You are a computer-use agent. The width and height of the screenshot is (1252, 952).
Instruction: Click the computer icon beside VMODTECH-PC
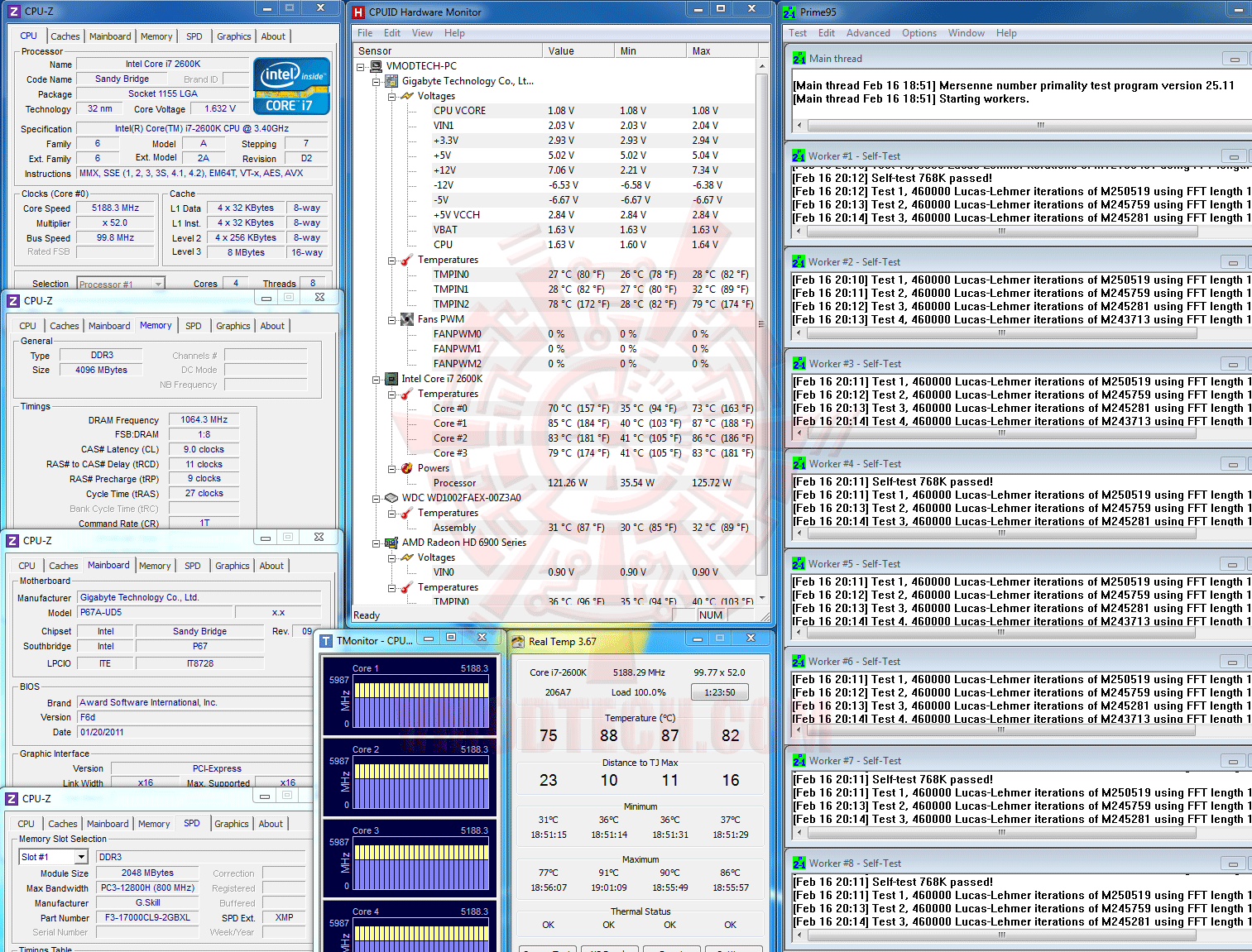[376, 66]
